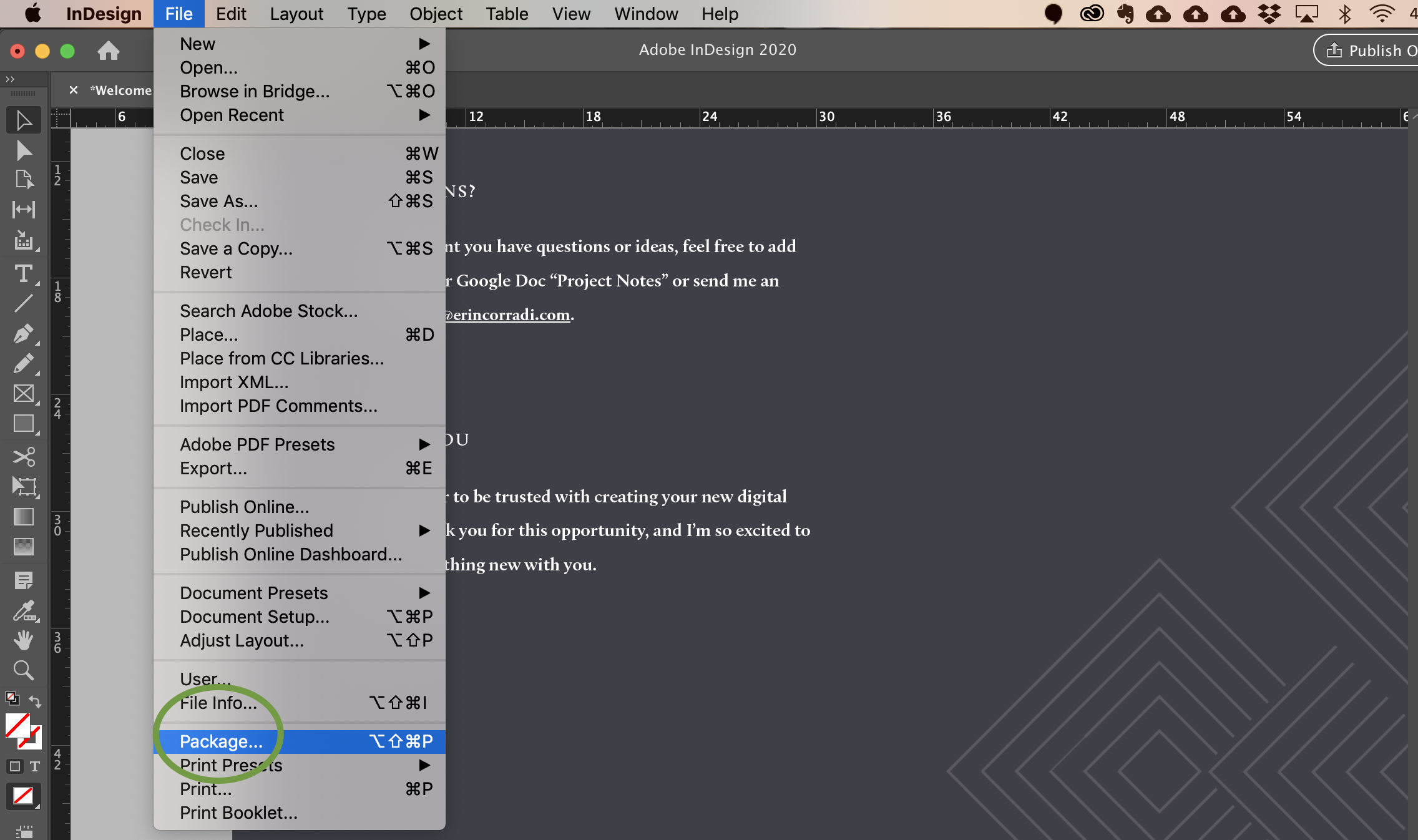
Task: Activate the Zoom magnifier tool
Action: 24,670
